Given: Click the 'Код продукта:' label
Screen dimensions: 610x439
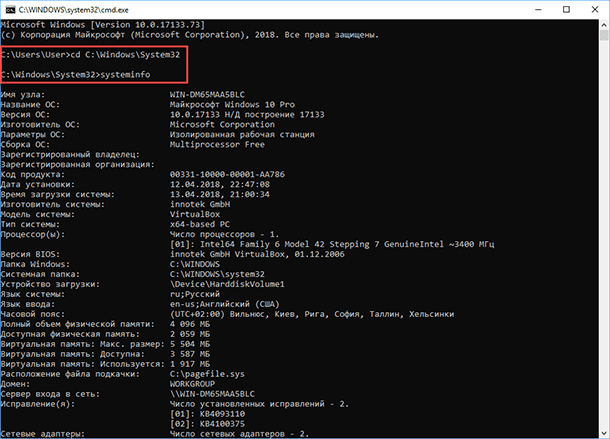Looking at the screenshot, I should pyautogui.click(x=33, y=174).
